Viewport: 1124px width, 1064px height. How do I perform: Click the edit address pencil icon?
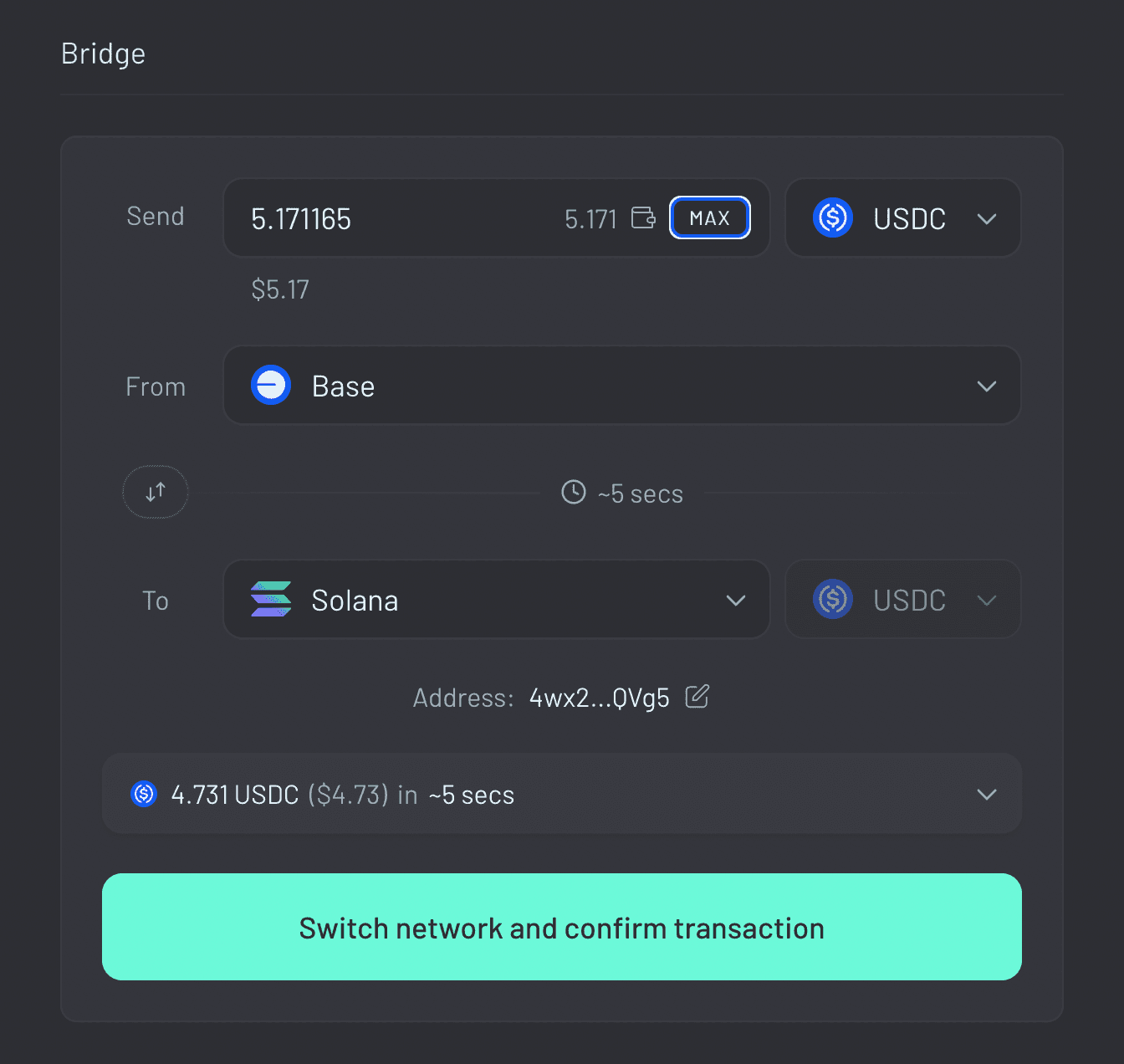[x=697, y=696]
